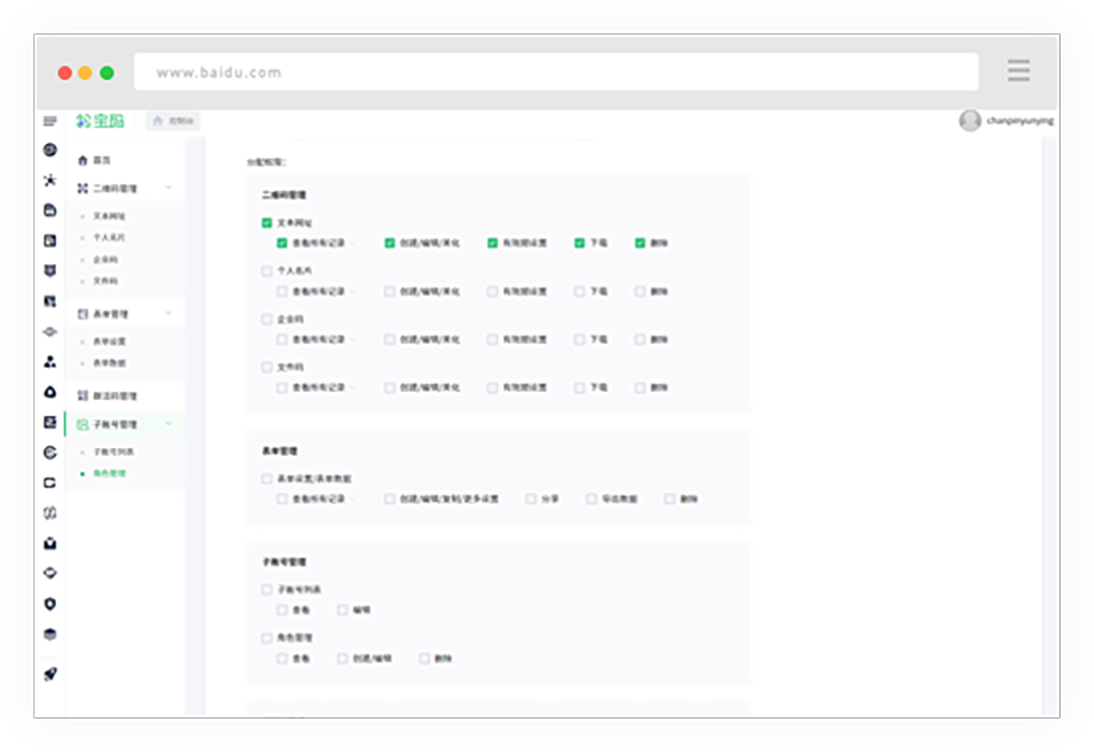1094x752 pixels.
Task: Uncheck the 文本网址 permission checkbox
Action: click(267, 223)
